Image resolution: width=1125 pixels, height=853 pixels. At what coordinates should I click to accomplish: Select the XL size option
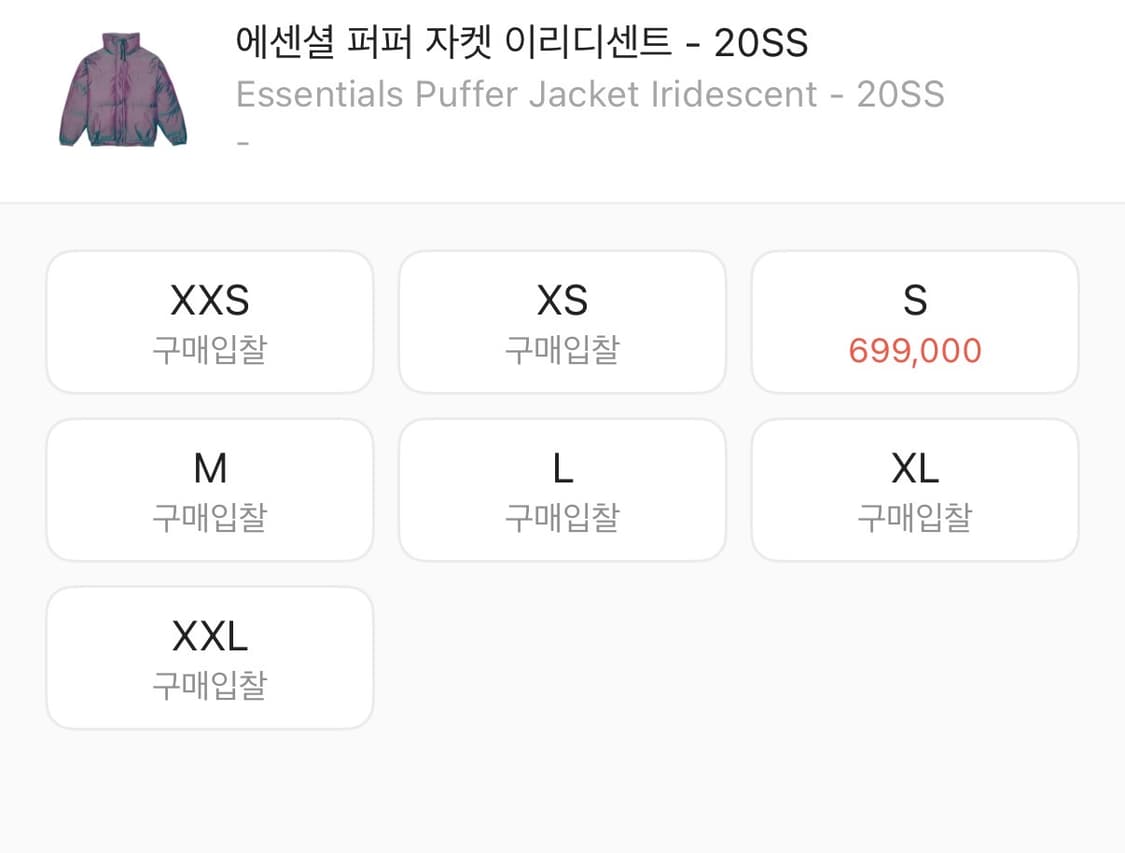(915, 488)
